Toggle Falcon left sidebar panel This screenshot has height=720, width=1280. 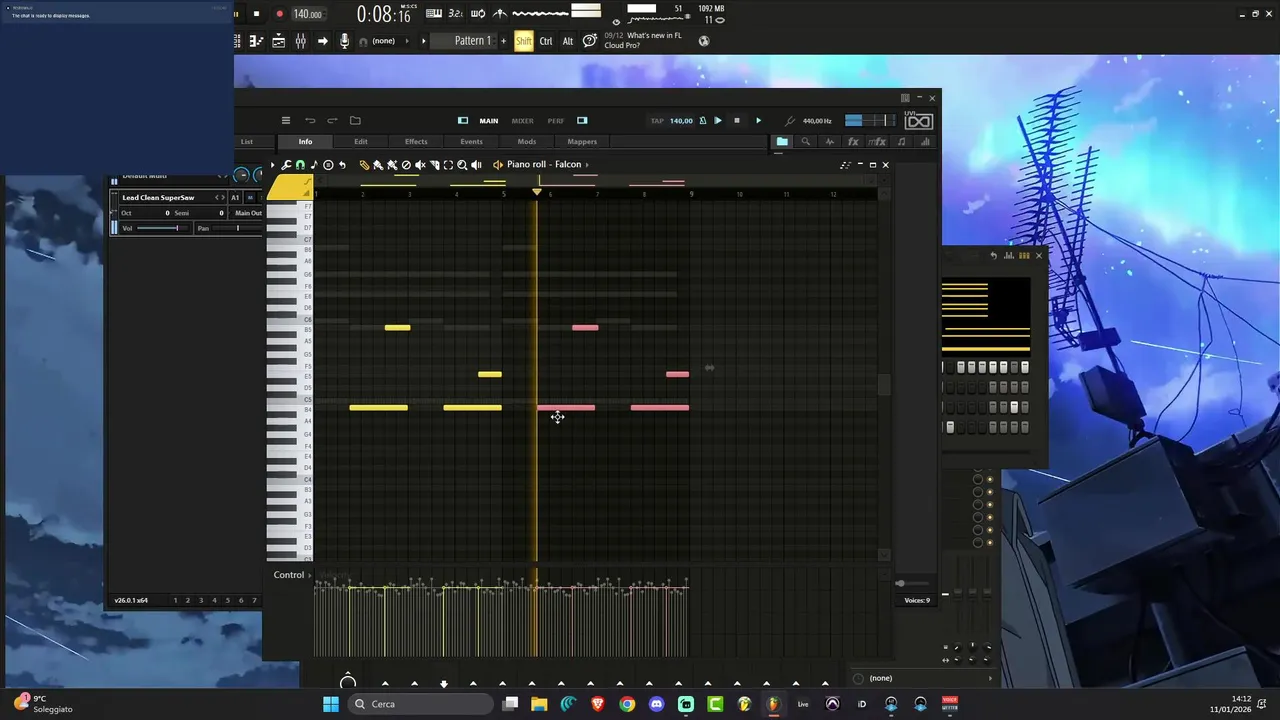pyautogui.click(x=463, y=121)
